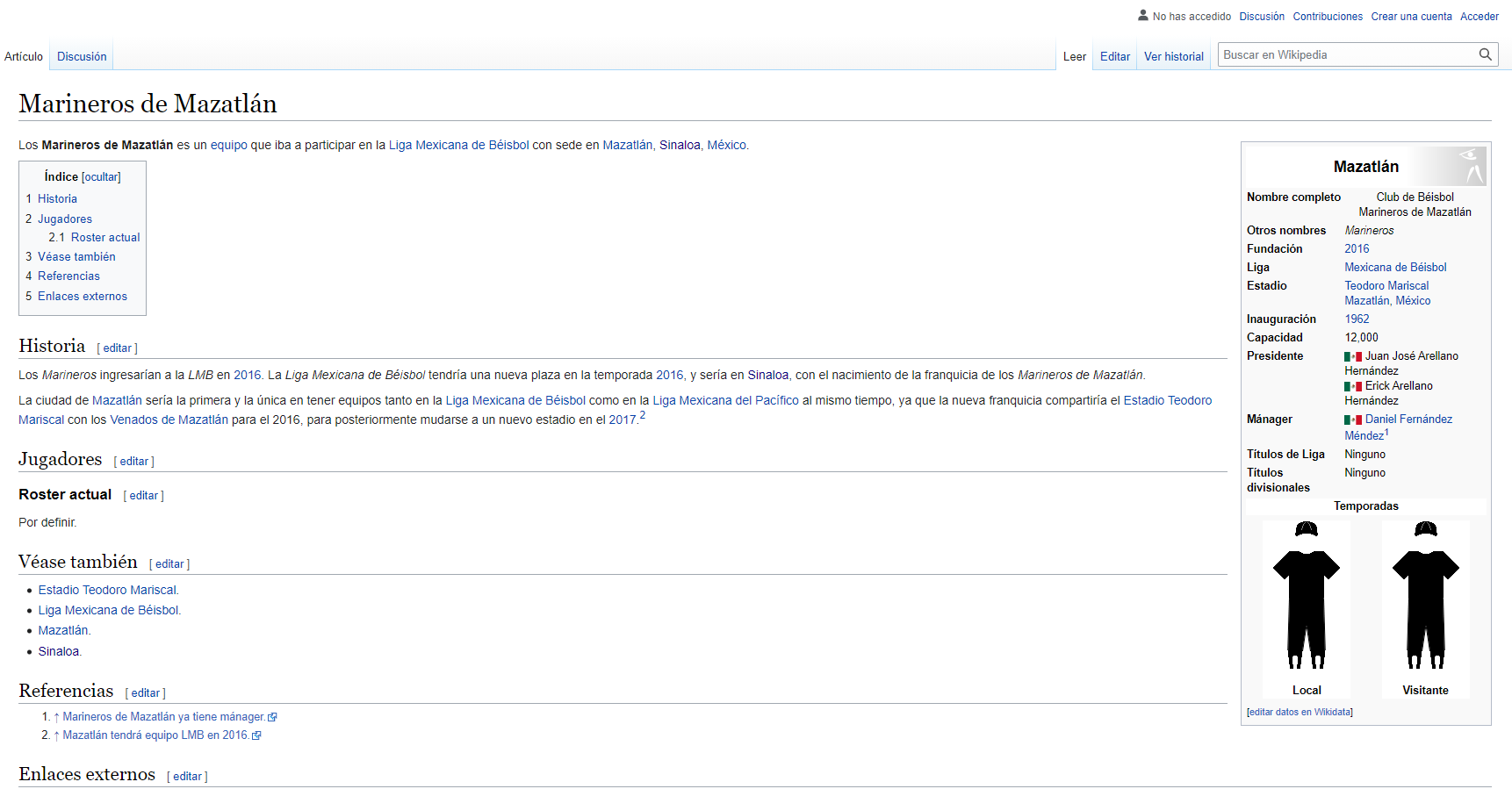Go to Roster actual in the index
The height and width of the screenshot is (789, 1512).
click(x=105, y=238)
